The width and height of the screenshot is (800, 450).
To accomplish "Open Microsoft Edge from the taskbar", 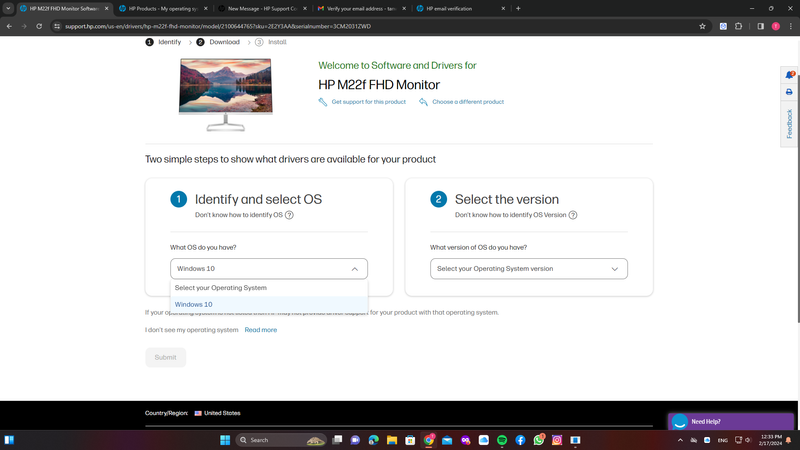I will [373, 440].
